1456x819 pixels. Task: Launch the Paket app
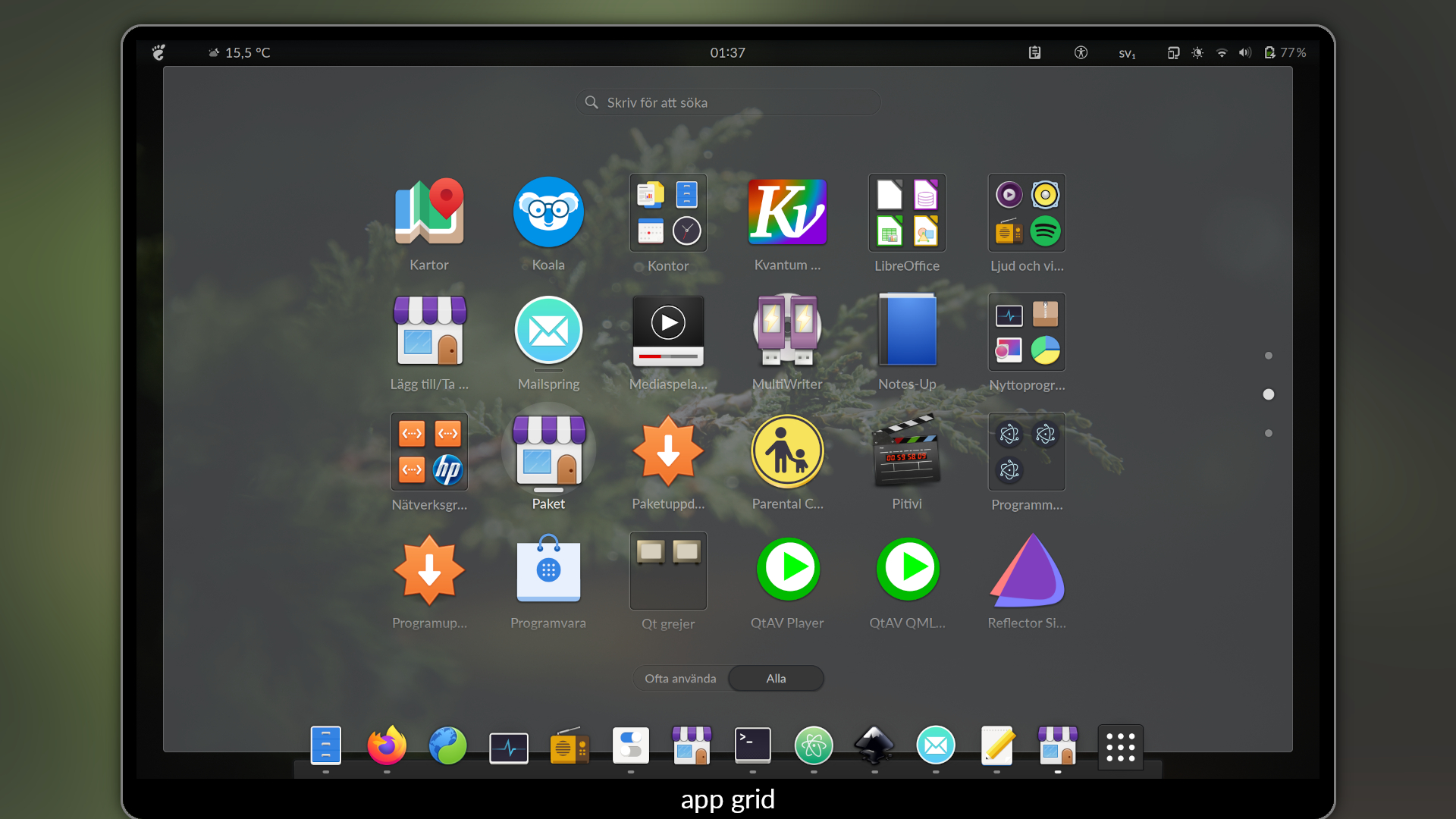pyautogui.click(x=548, y=451)
